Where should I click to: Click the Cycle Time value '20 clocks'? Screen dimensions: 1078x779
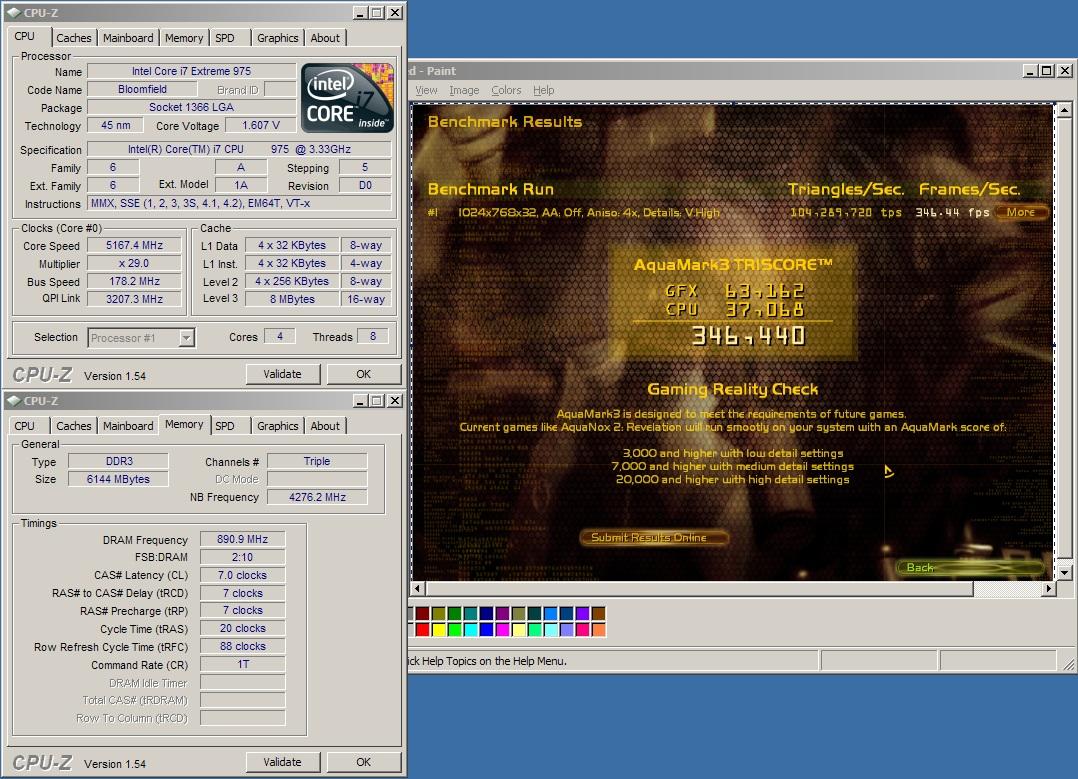tap(243, 628)
